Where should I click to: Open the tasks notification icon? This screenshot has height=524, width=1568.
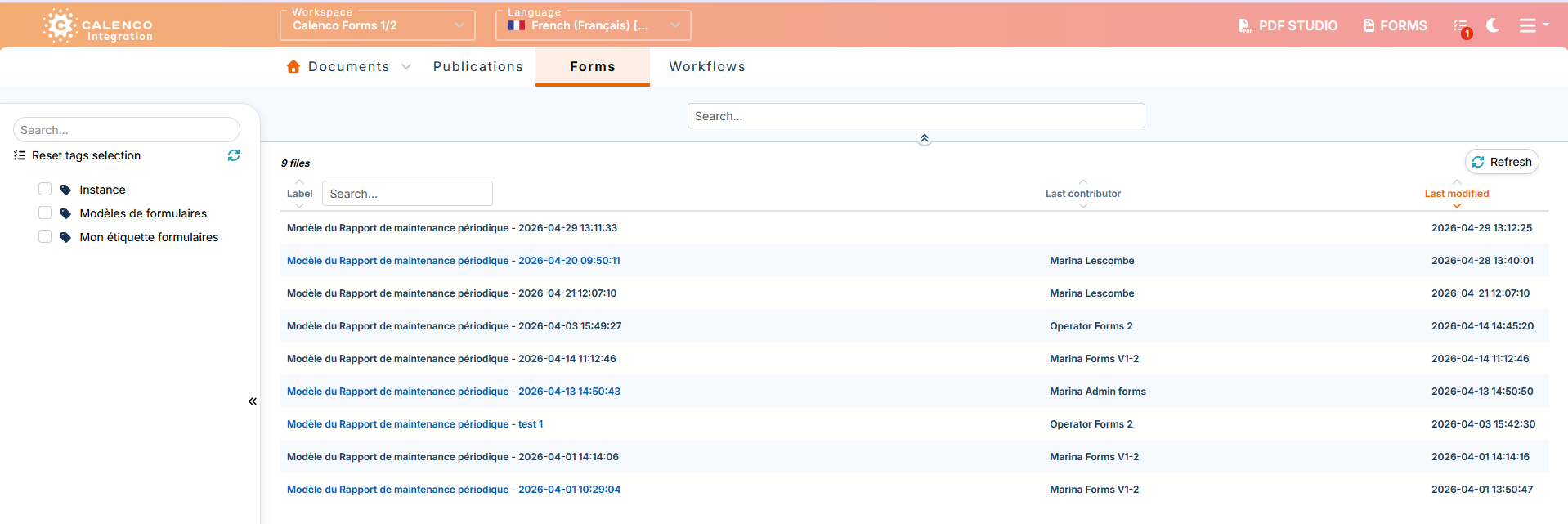pyautogui.click(x=1462, y=26)
